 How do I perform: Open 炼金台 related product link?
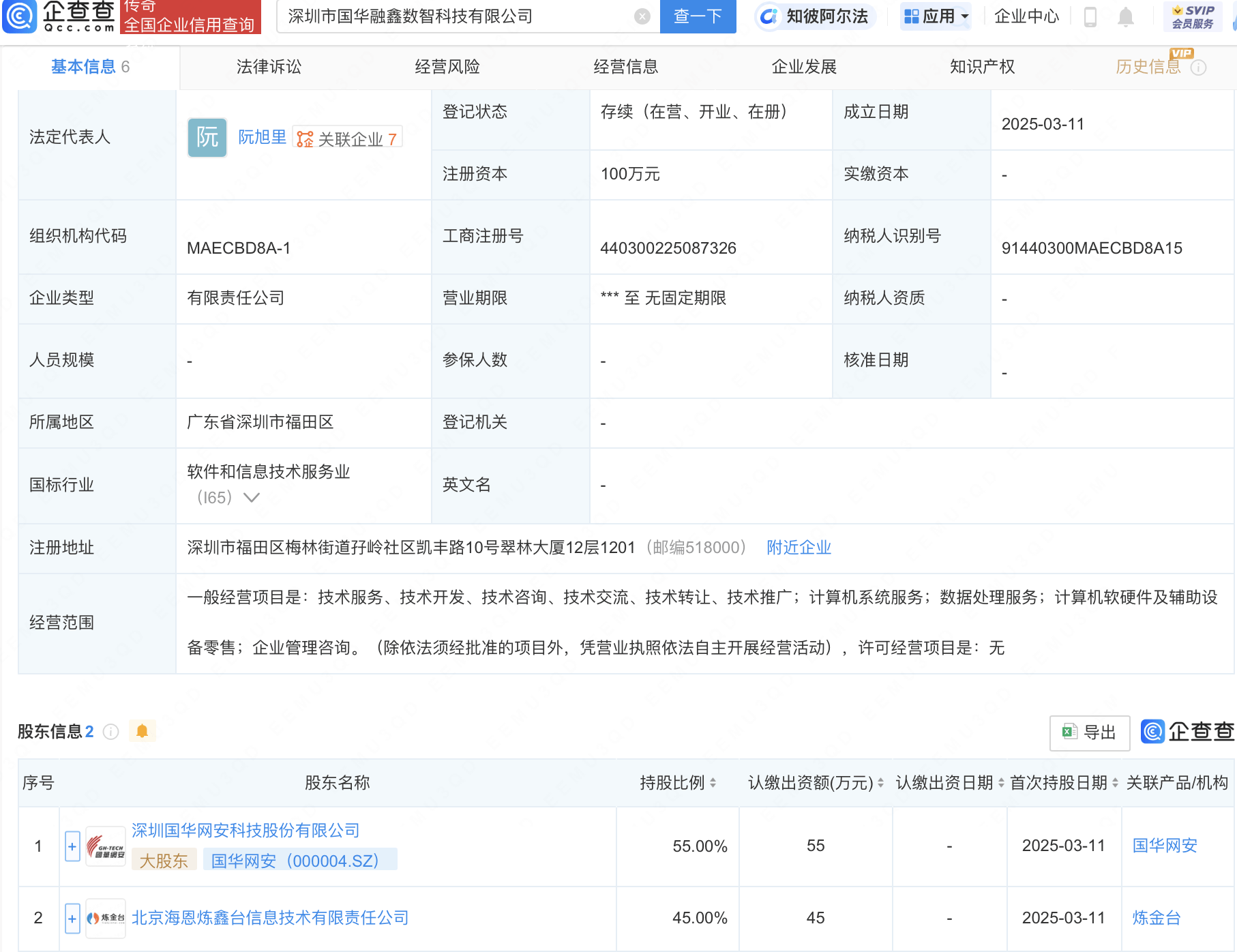coord(1157,918)
